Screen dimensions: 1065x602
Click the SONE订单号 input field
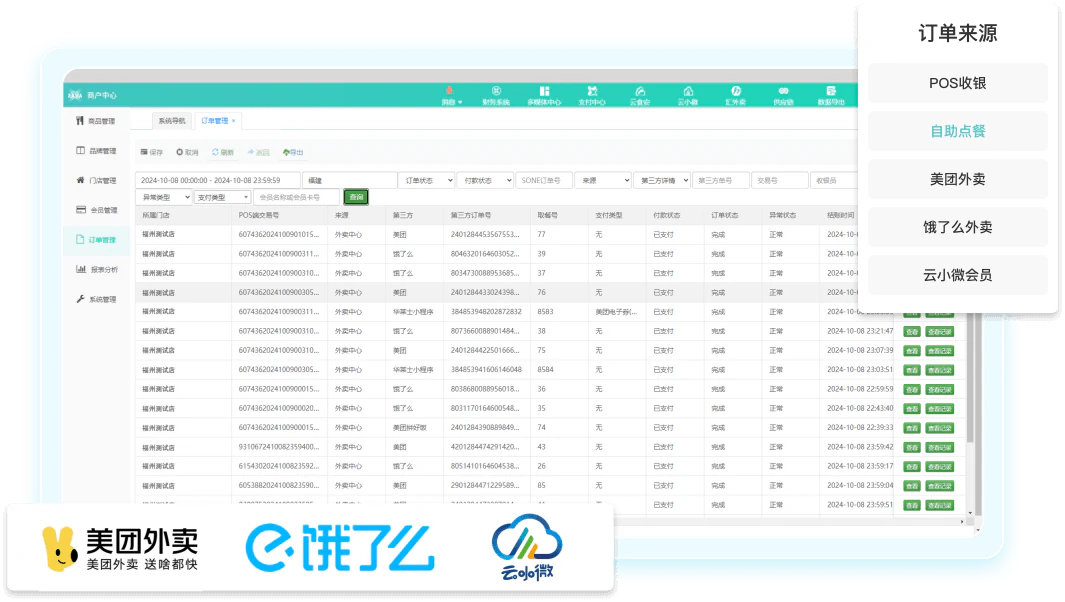coord(543,181)
